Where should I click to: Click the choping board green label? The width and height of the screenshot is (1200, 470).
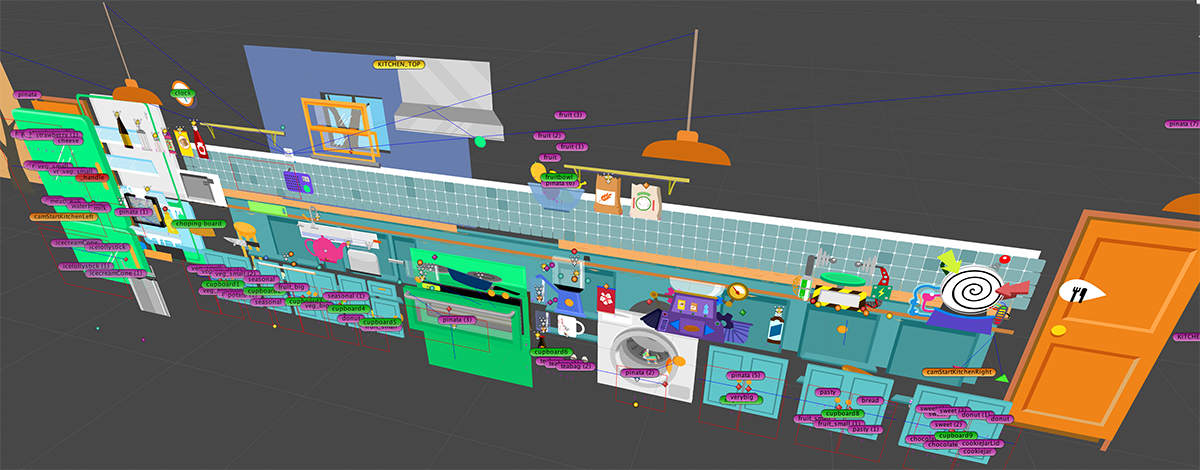[197, 224]
